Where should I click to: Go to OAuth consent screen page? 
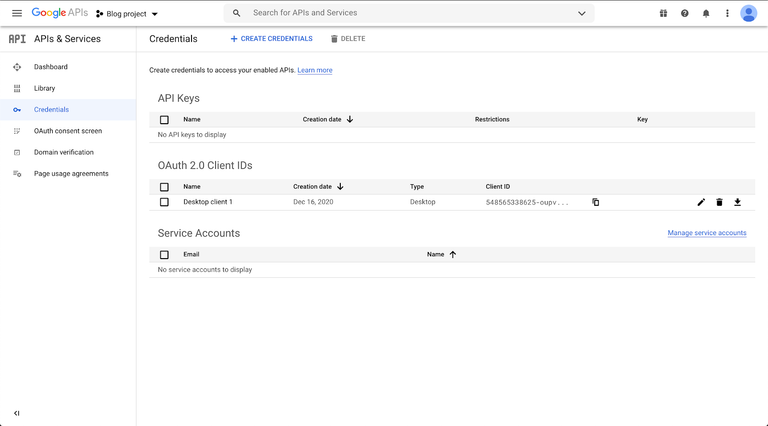pyautogui.click(x=67, y=131)
